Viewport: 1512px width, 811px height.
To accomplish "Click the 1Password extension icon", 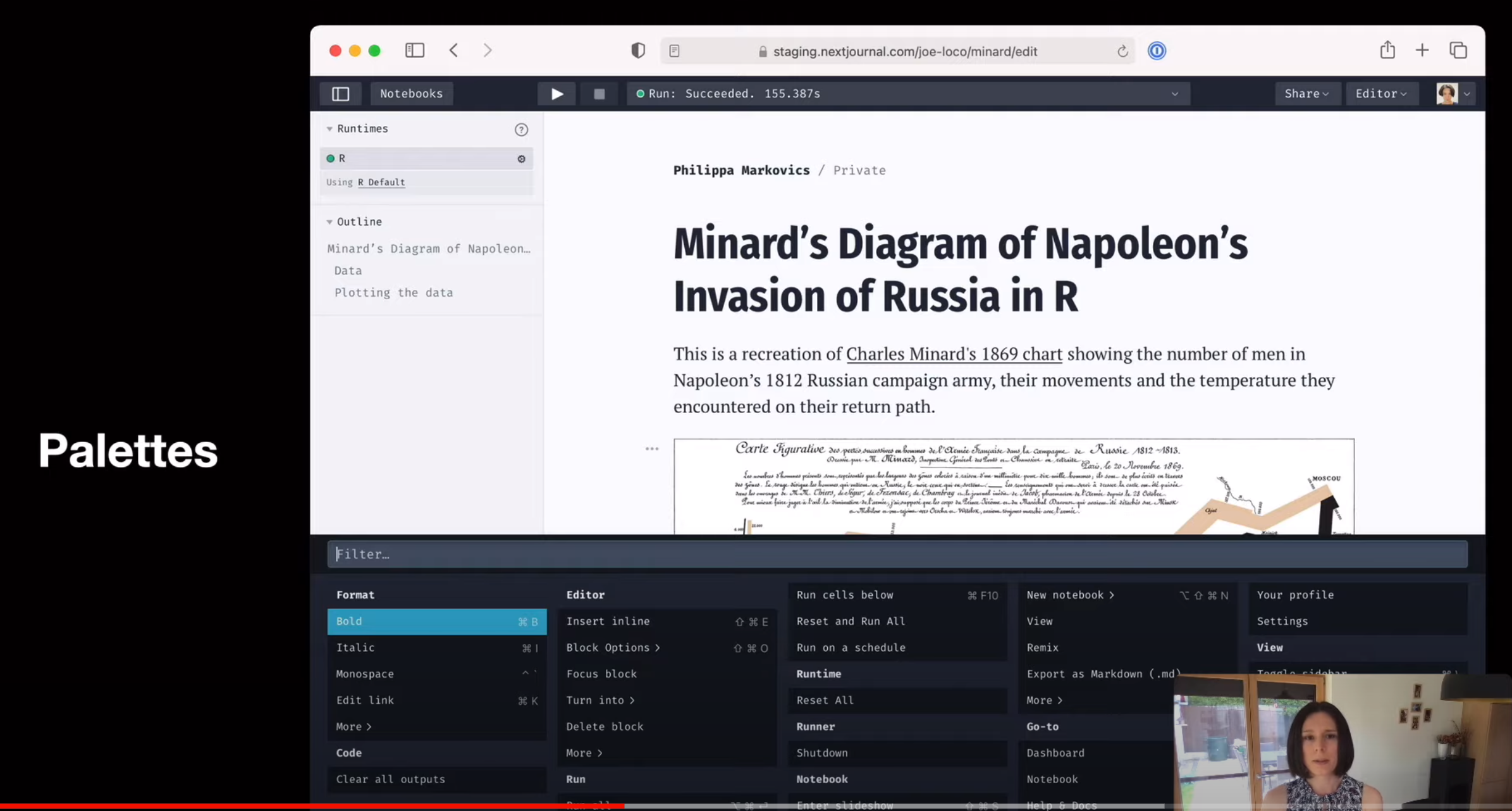I will point(1157,51).
